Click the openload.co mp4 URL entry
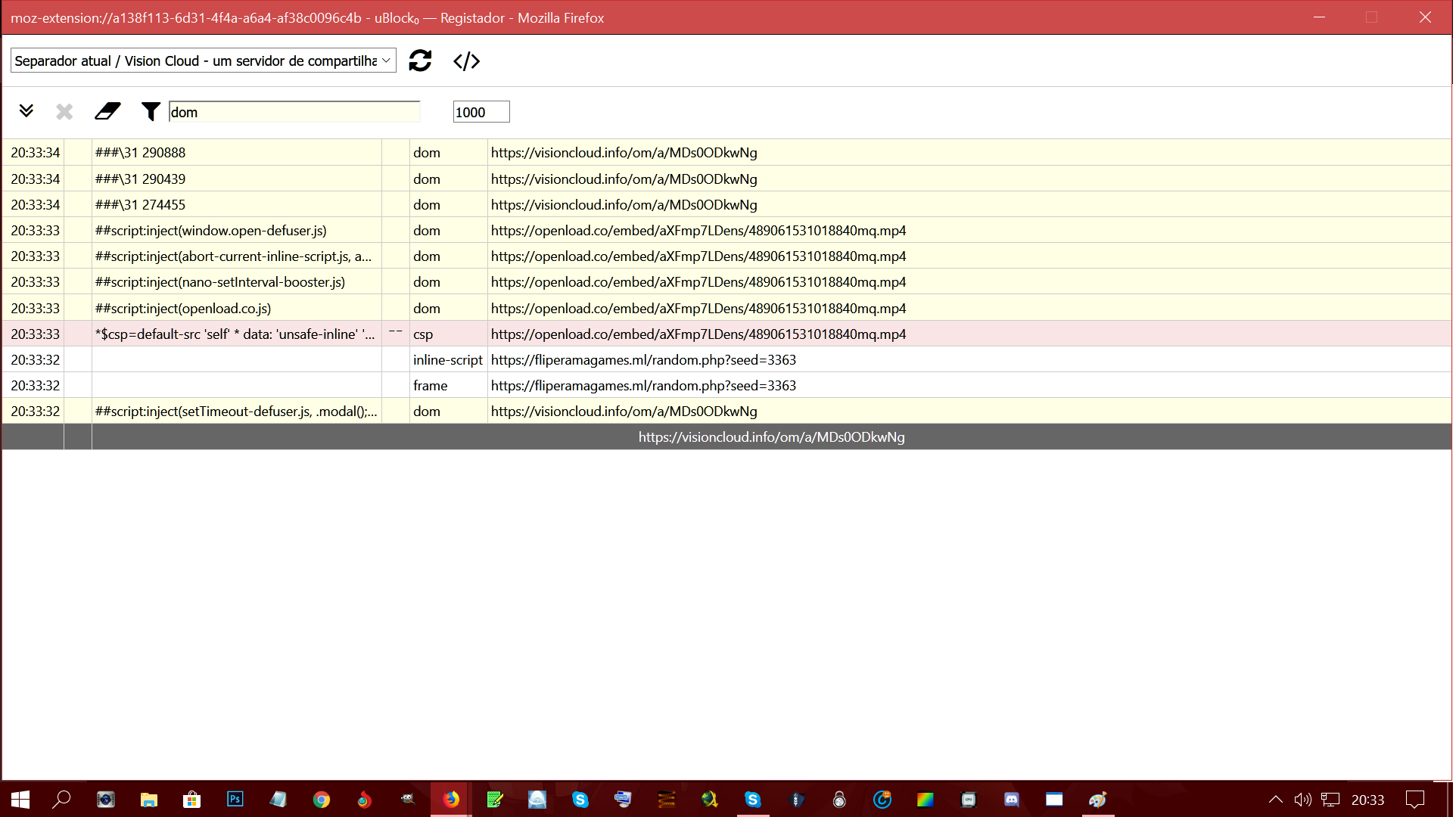Viewport: 1456px width, 817px height. click(x=698, y=230)
